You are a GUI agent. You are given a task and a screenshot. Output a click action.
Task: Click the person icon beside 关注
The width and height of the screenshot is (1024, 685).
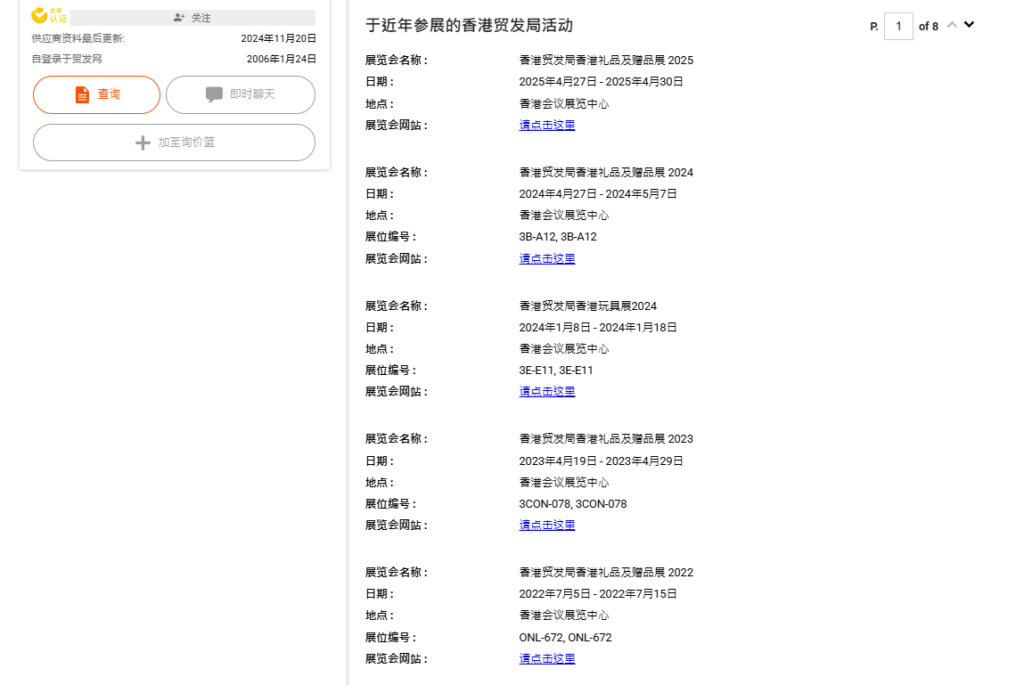coord(178,18)
